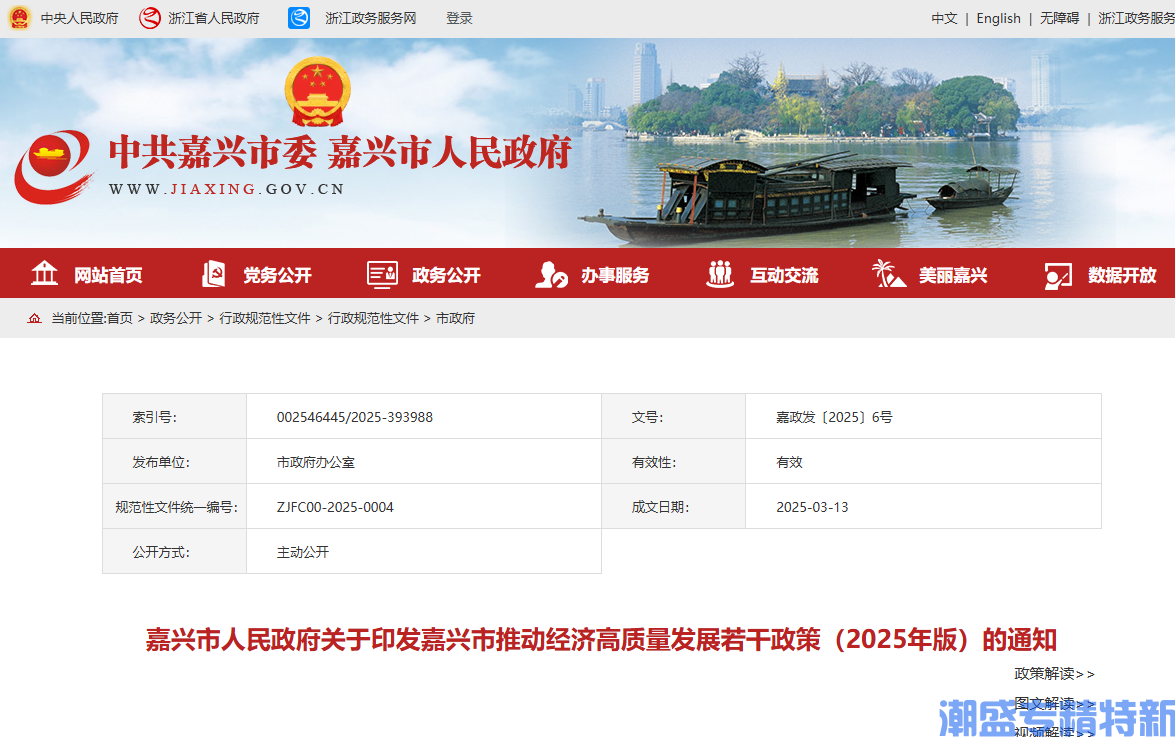Follow the 浙江政务服务网 link beside blue logo
This screenshot has width=1175, height=737.
(x=370, y=18)
